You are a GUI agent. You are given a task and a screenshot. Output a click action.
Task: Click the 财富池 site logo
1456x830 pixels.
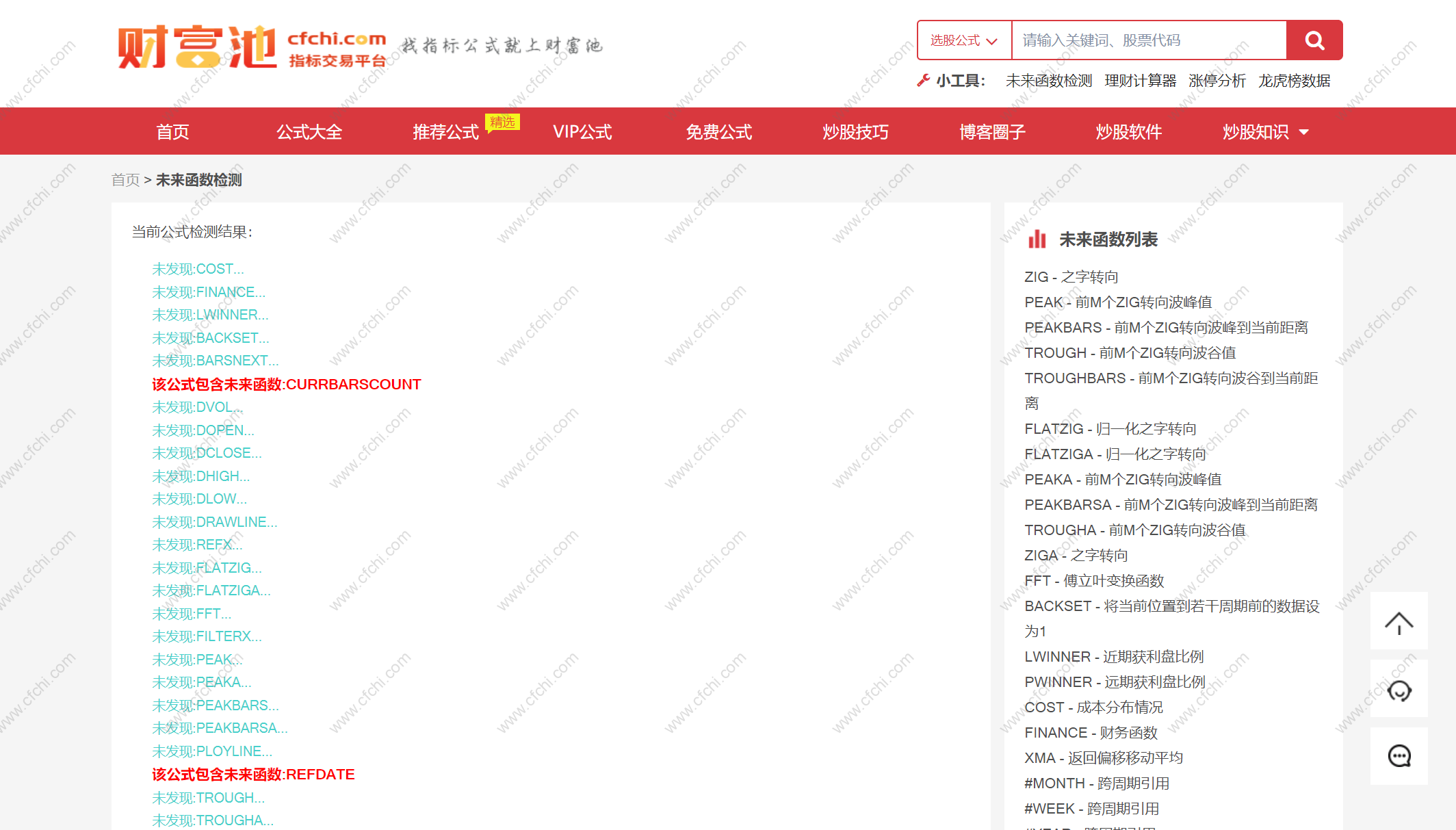pos(197,48)
